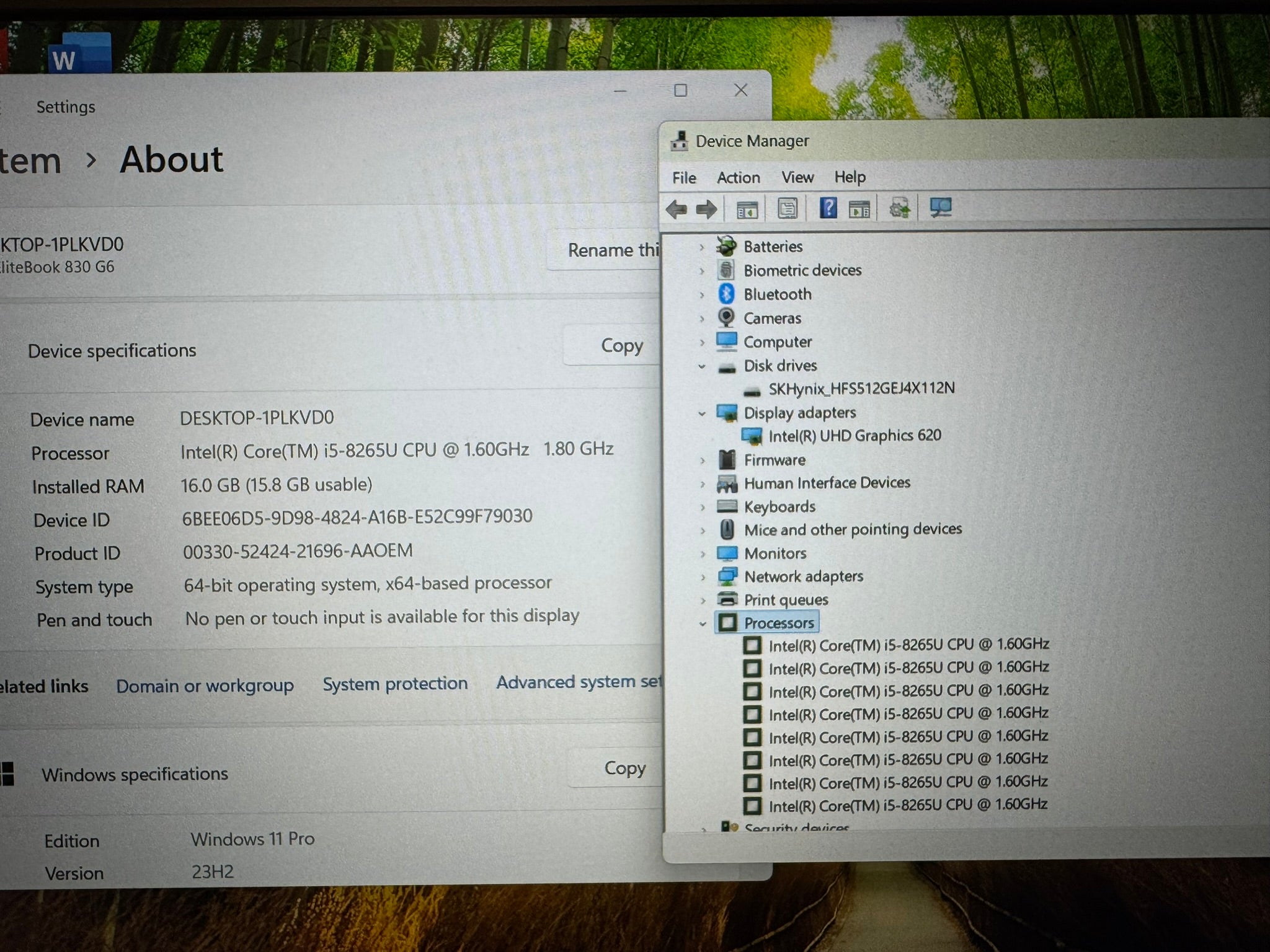Click the Device specifications section header
The height and width of the screenshot is (952, 1270).
pos(112,351)
